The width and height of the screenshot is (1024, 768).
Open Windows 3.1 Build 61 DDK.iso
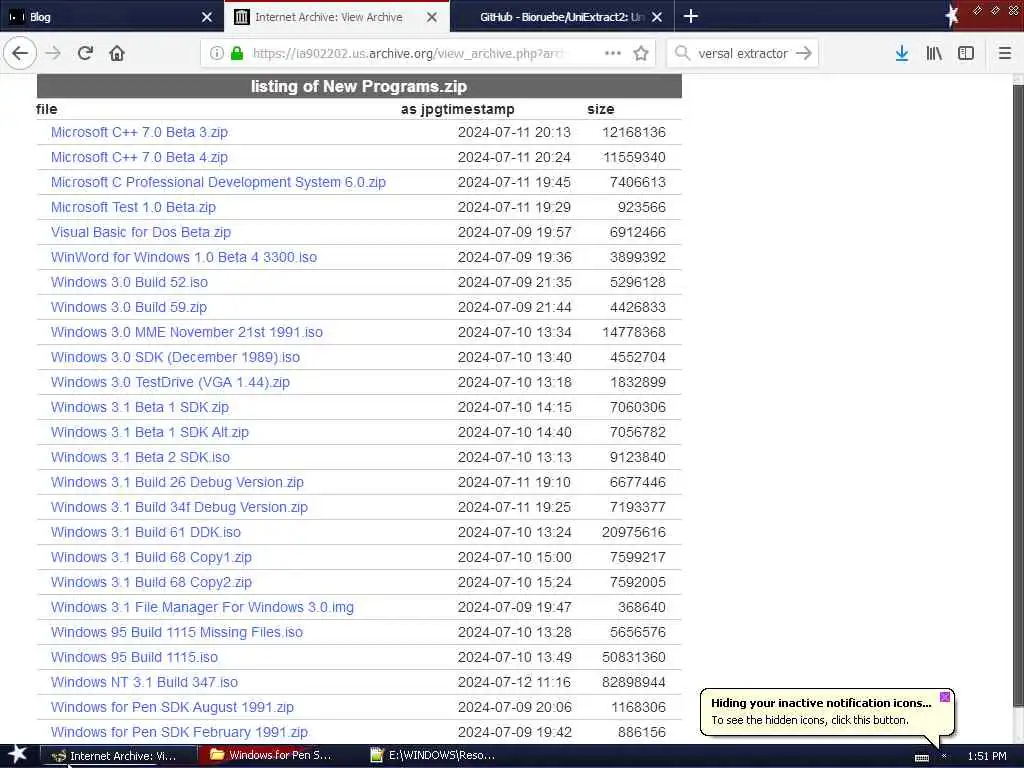(146, 532)
